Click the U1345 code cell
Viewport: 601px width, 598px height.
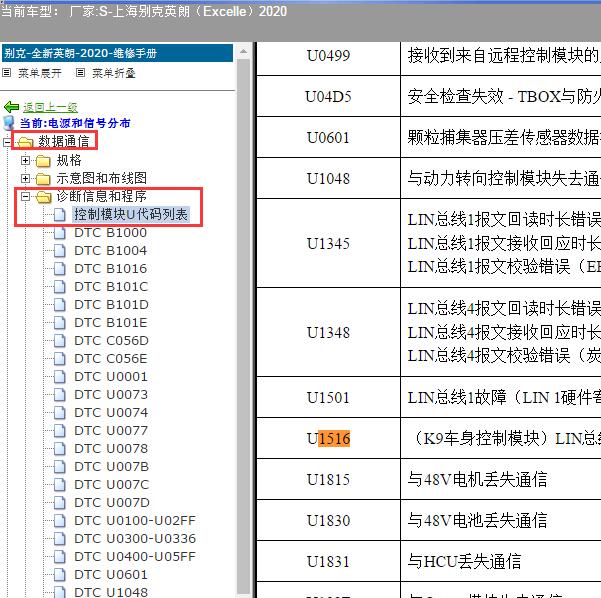(x=328, y=244)
